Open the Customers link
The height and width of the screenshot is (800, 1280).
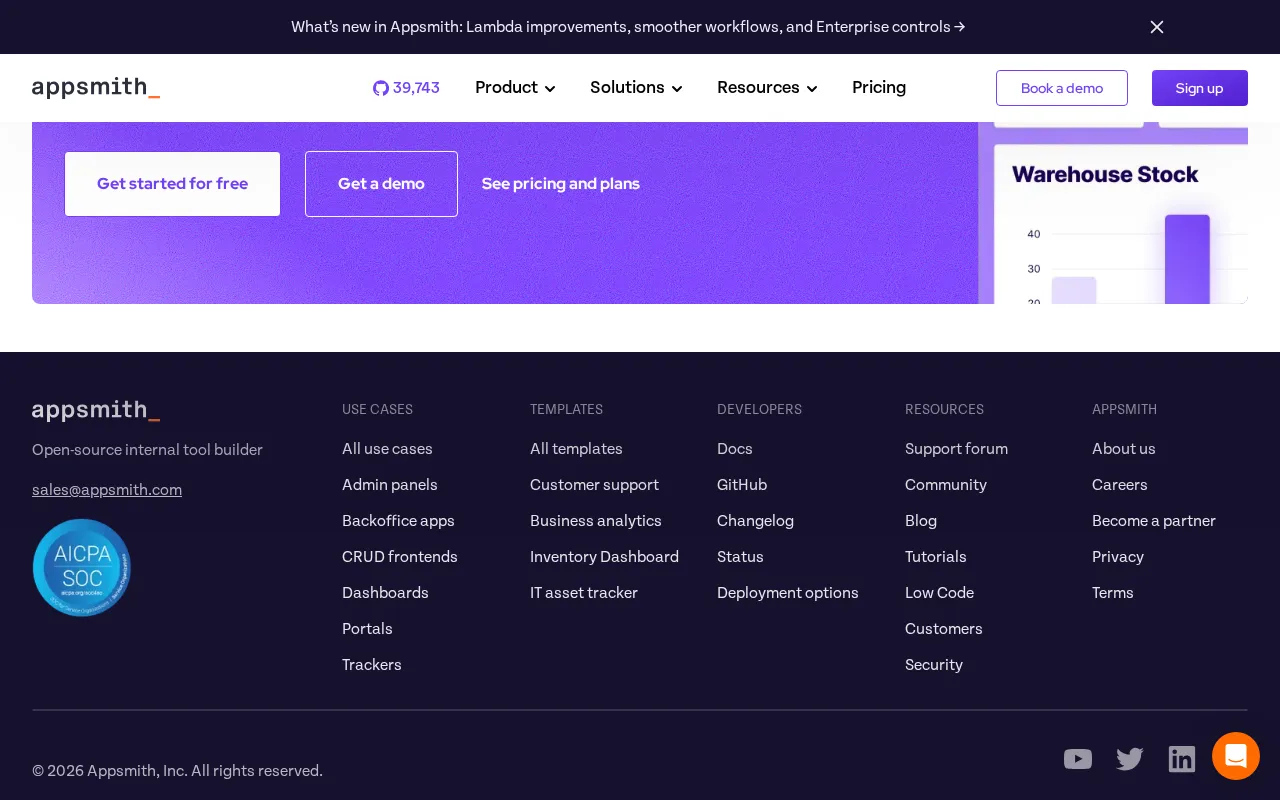[944, 629]
